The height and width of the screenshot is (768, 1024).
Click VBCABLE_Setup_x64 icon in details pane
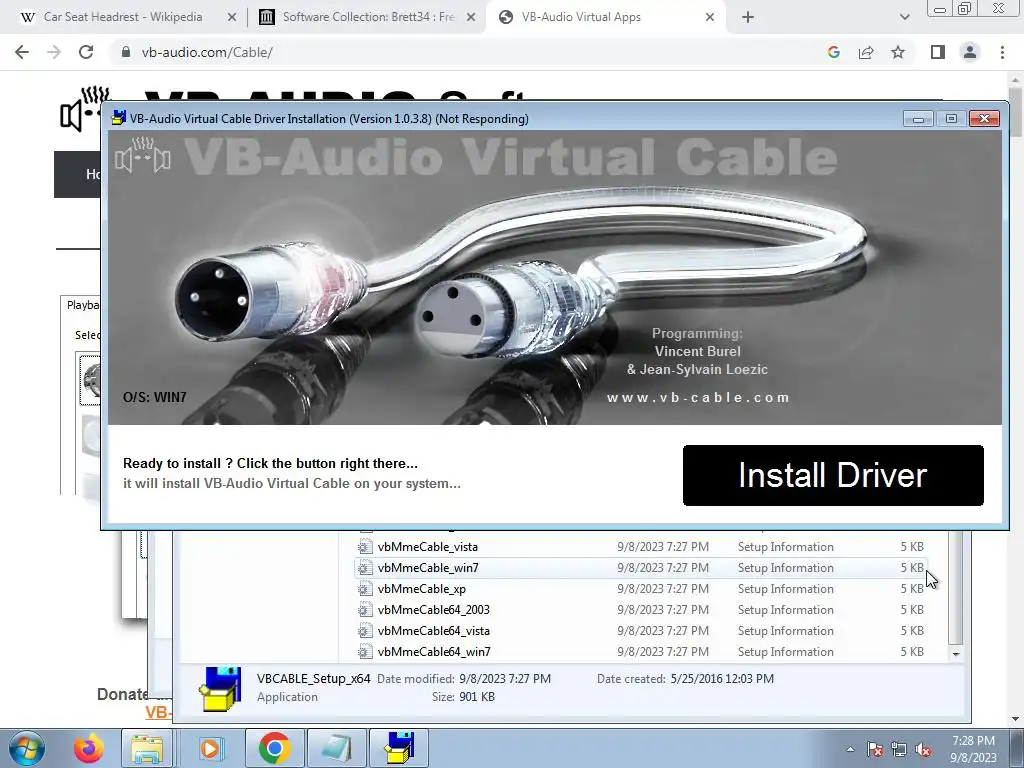(x=220, y=688)
